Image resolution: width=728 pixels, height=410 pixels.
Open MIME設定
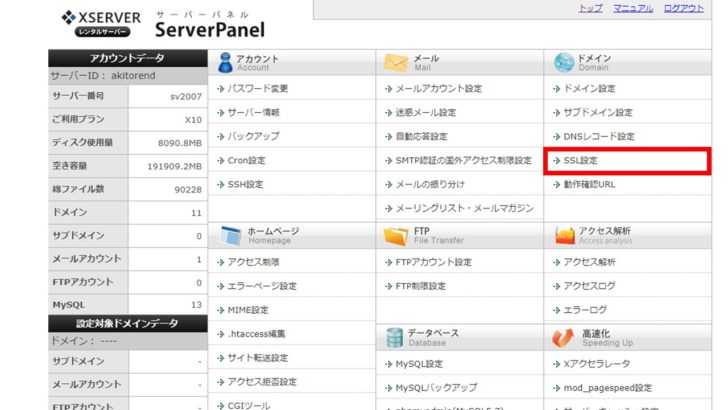pos(248,310)
